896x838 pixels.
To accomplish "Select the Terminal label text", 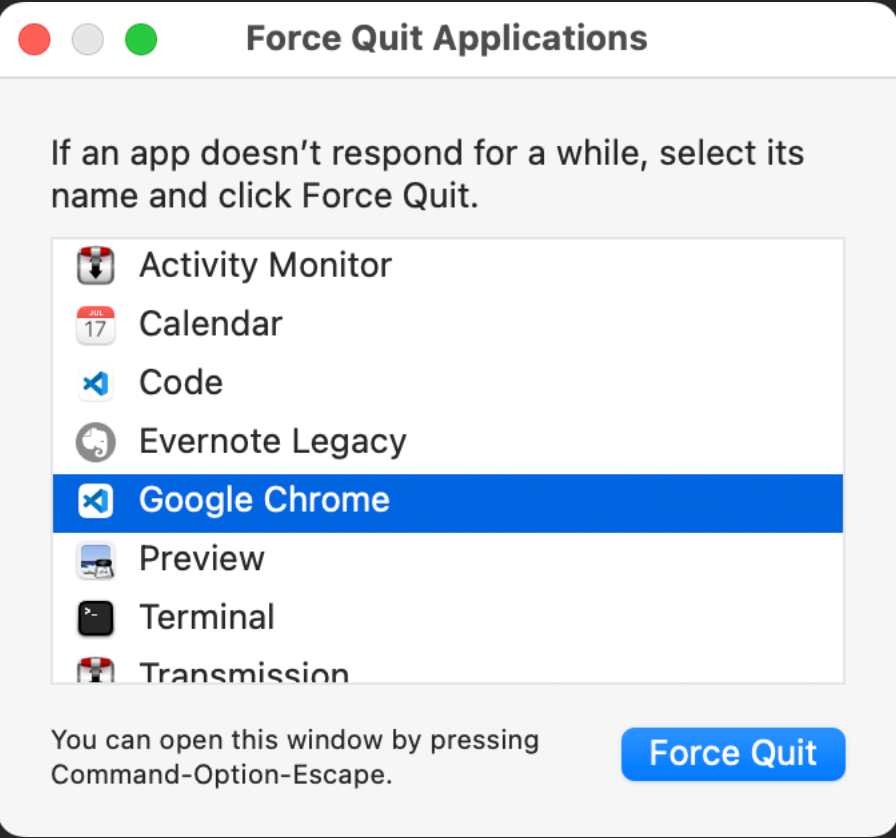I will click(206, 618).
